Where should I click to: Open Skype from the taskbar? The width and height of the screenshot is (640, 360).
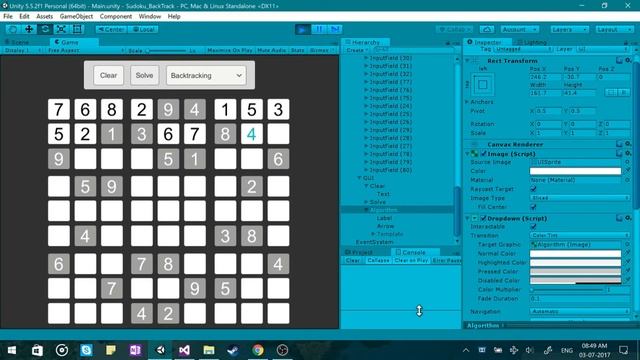(86, 350)
